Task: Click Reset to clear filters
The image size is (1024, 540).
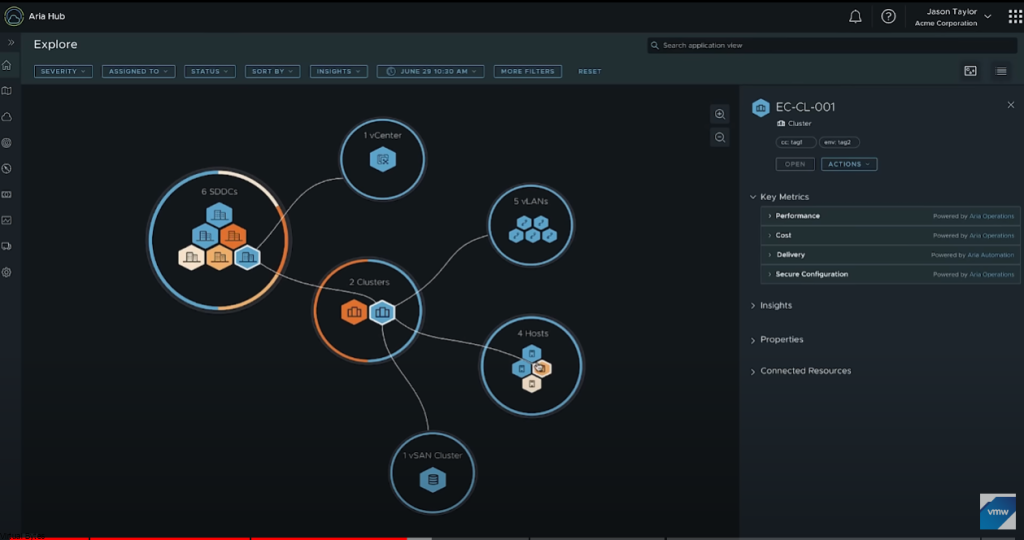Action: (590, 71)
